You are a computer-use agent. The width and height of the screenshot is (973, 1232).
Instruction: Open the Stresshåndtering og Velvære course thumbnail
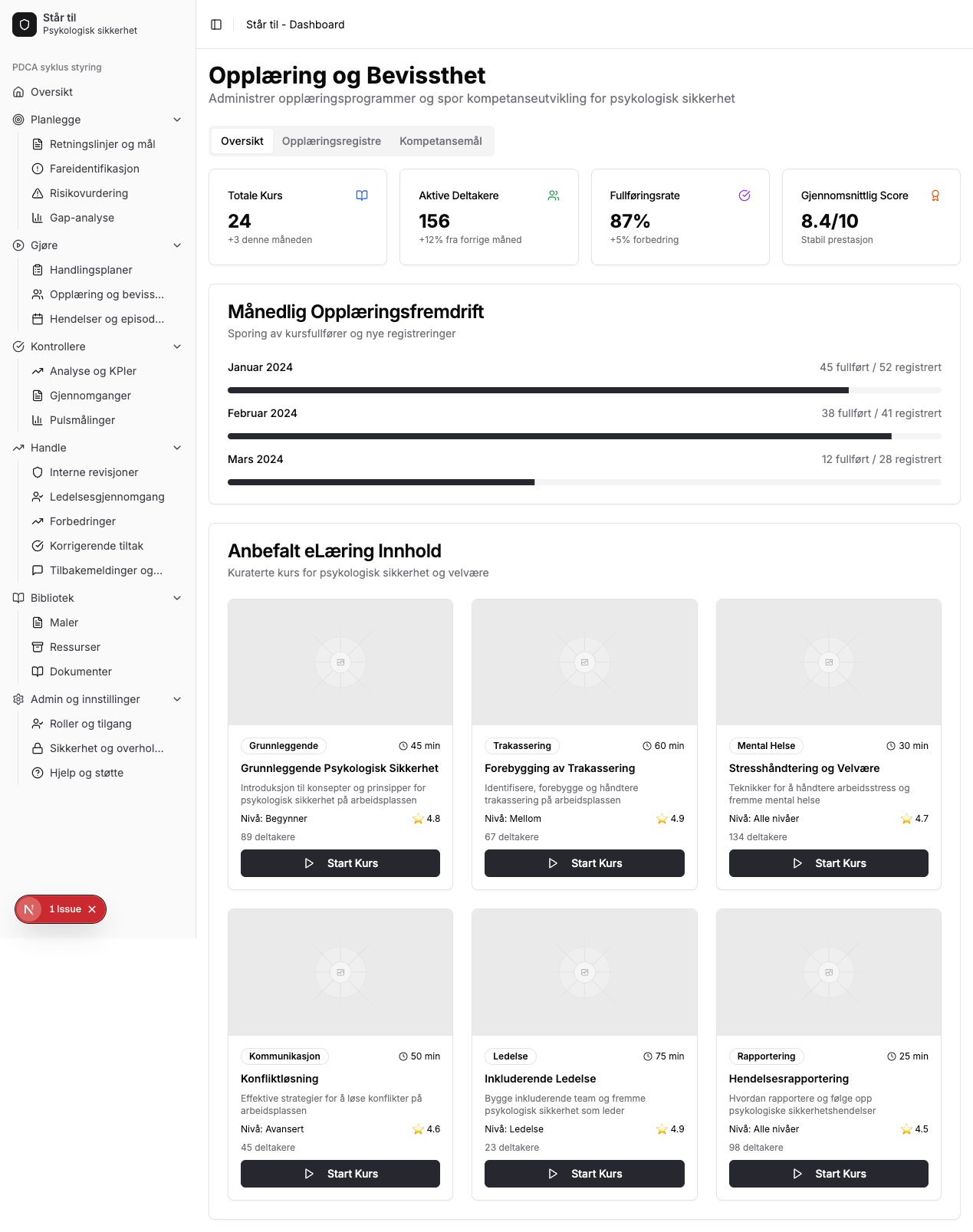pos(828,662)
